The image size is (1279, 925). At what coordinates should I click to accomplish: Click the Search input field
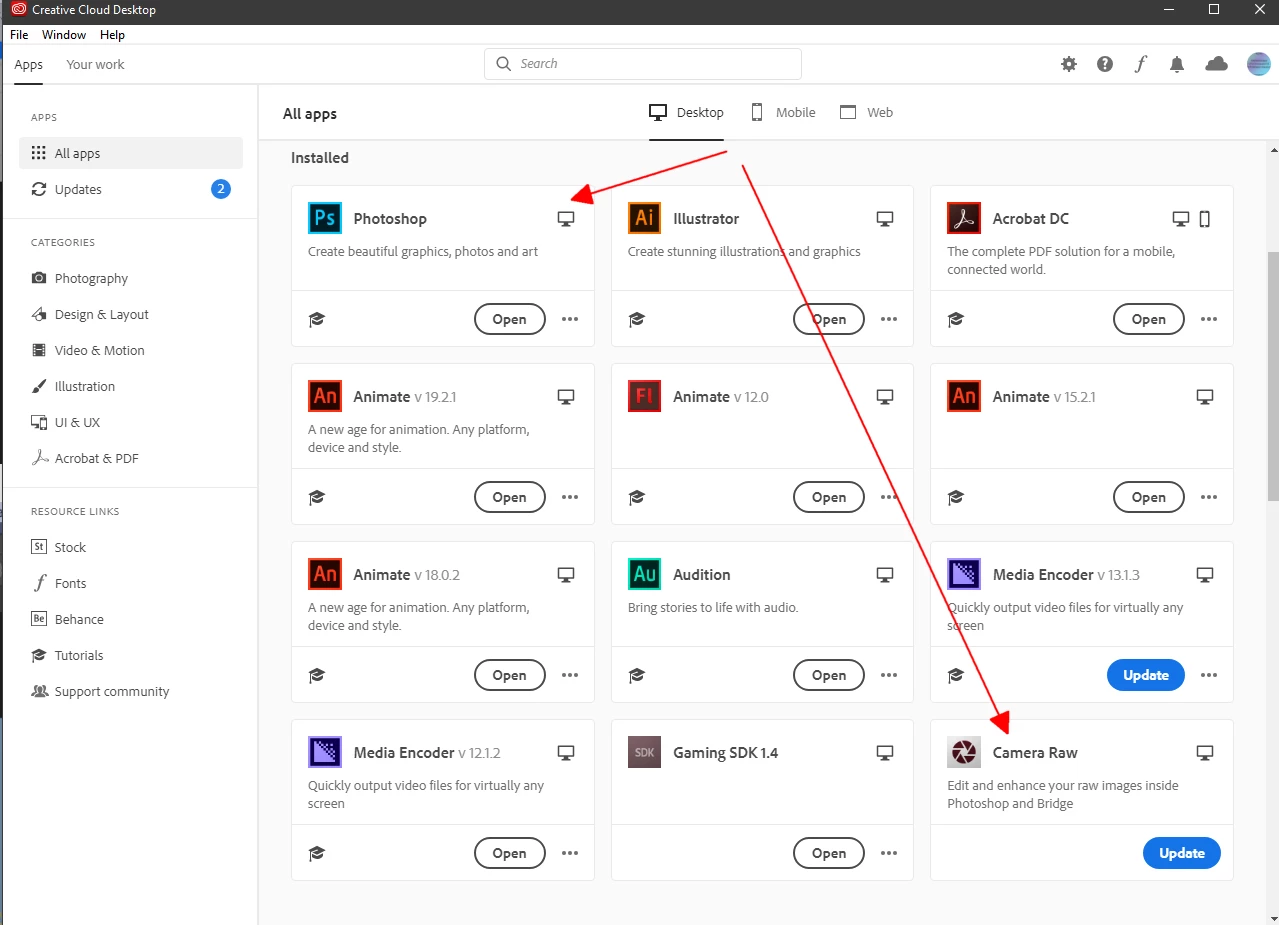pos(643,64)
